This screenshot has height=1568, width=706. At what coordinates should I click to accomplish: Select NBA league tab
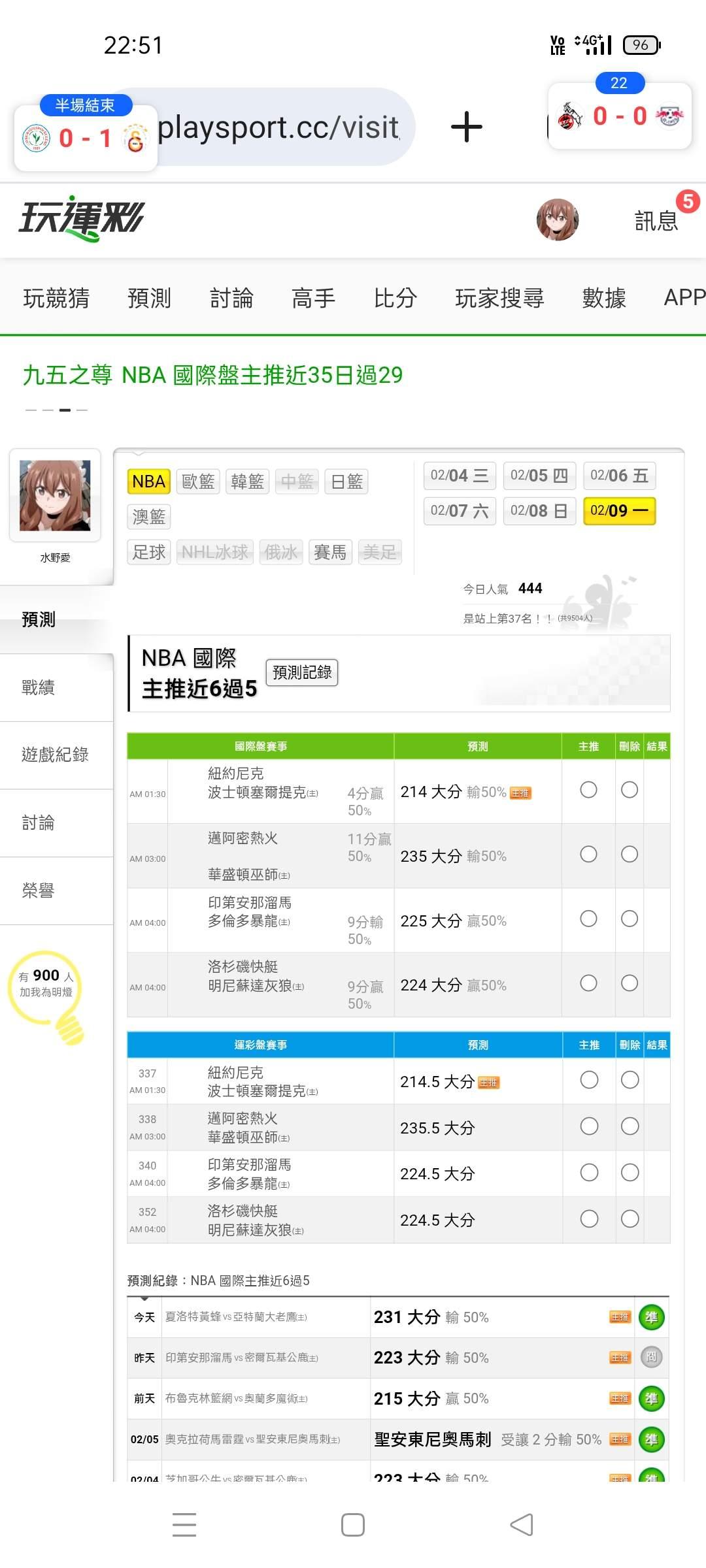click(x=148, y=482)
